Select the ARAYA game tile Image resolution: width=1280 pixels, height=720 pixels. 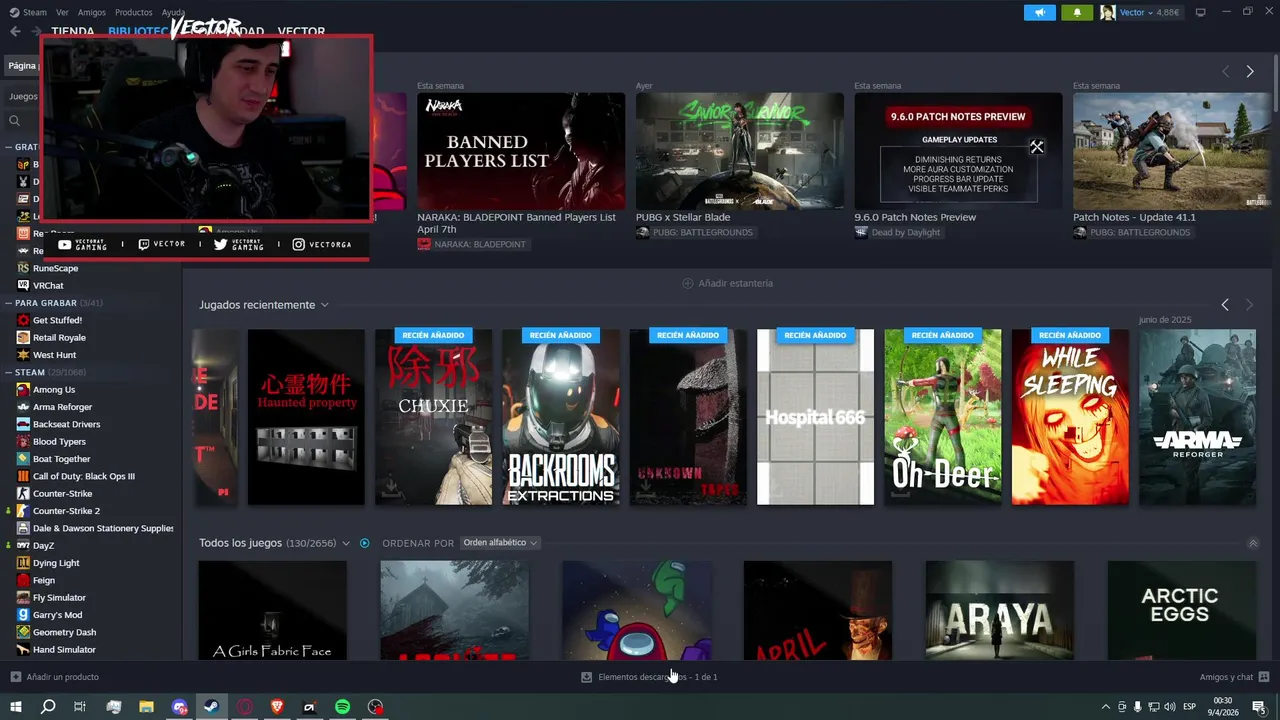[x=1000, y=610]
